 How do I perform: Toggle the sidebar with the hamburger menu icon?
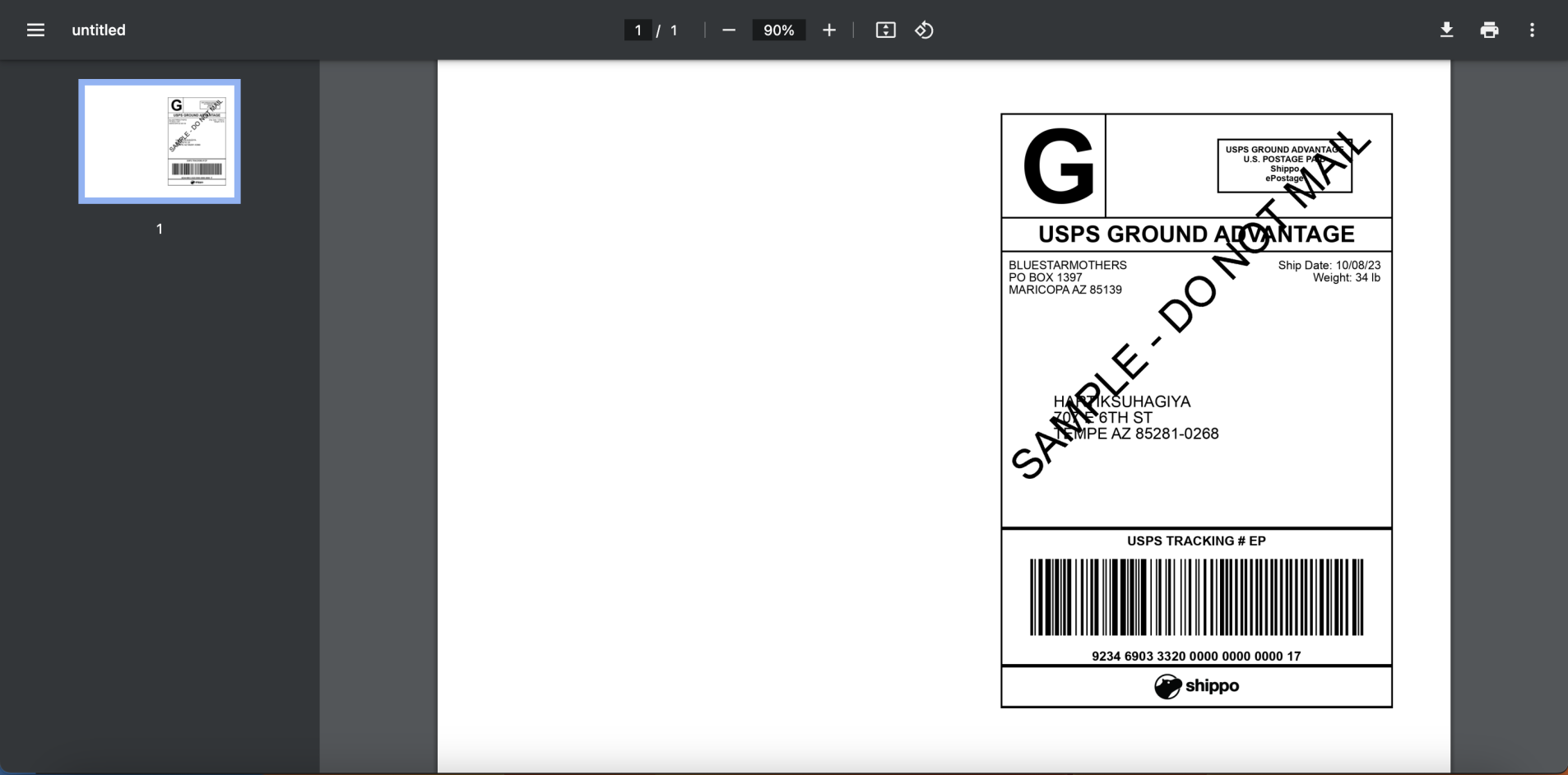35,30
